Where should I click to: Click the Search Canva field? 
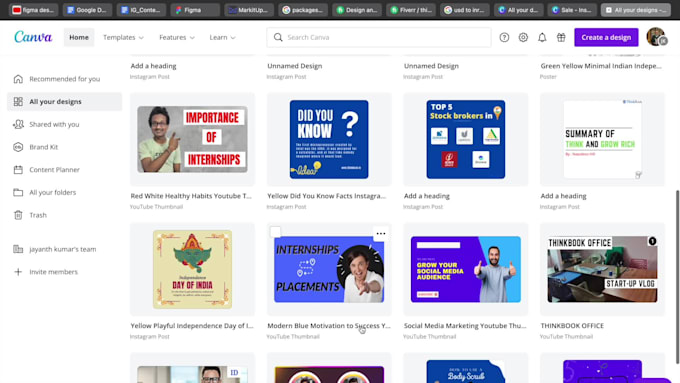[379, 37]
